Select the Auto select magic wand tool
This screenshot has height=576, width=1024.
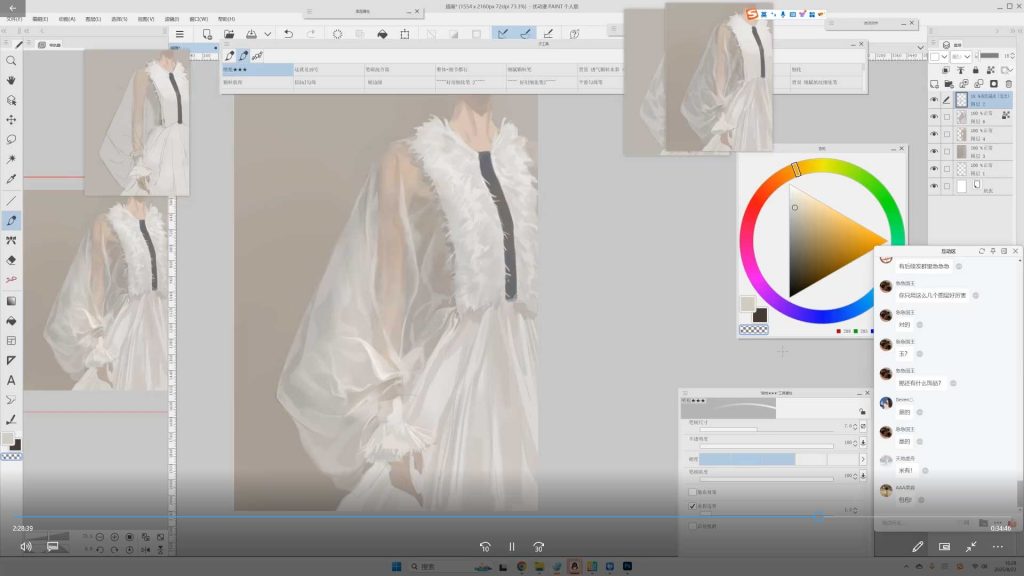[11, 160]
